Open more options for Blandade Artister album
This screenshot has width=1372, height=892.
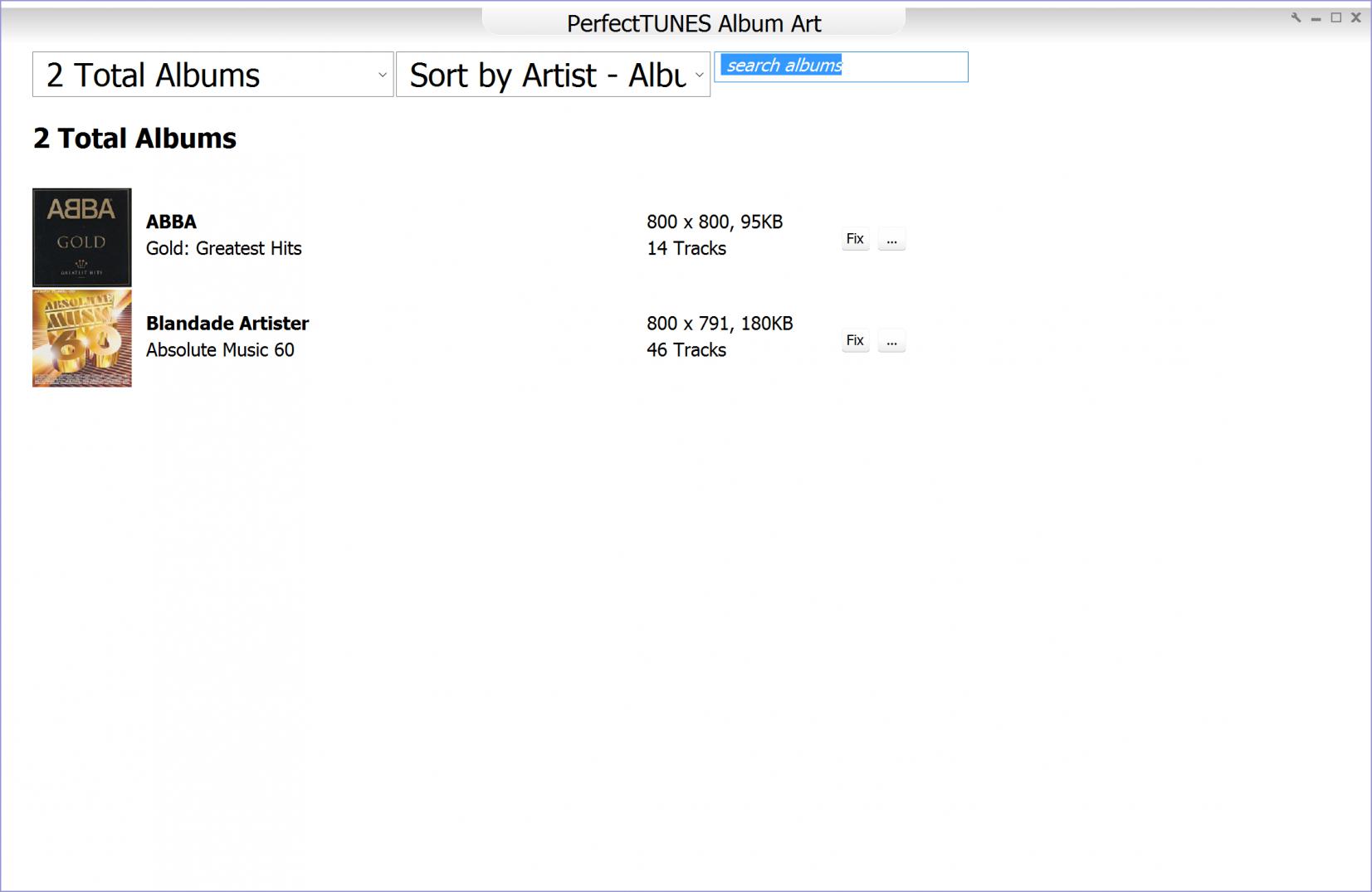[x=891, y=340]
